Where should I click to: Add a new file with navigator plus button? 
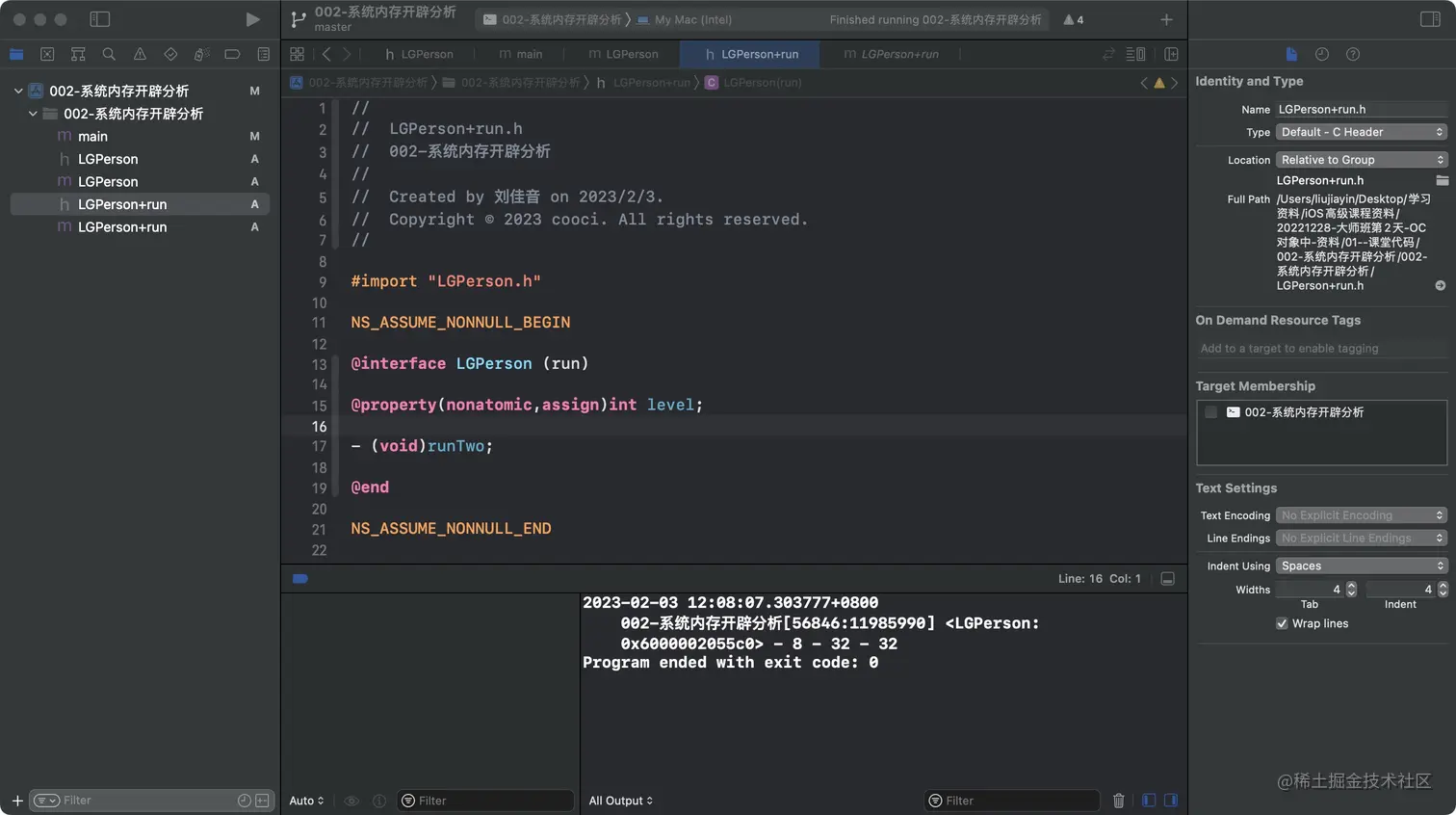click(x=17, y=801)
